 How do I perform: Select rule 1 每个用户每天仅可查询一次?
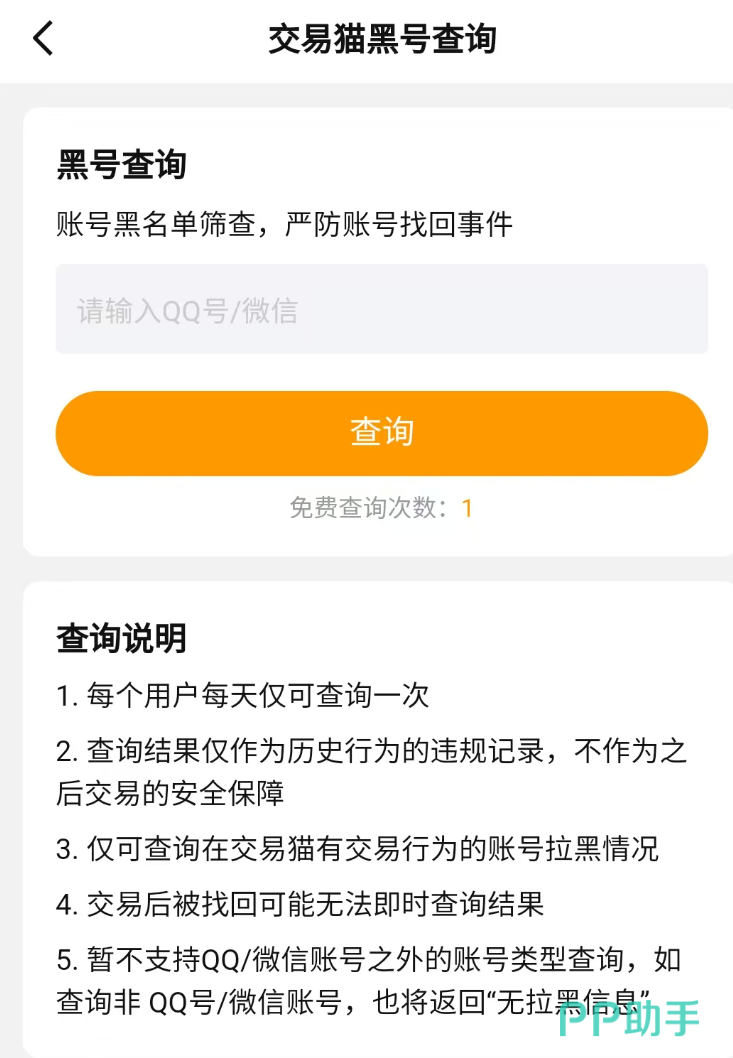point(243,695)
